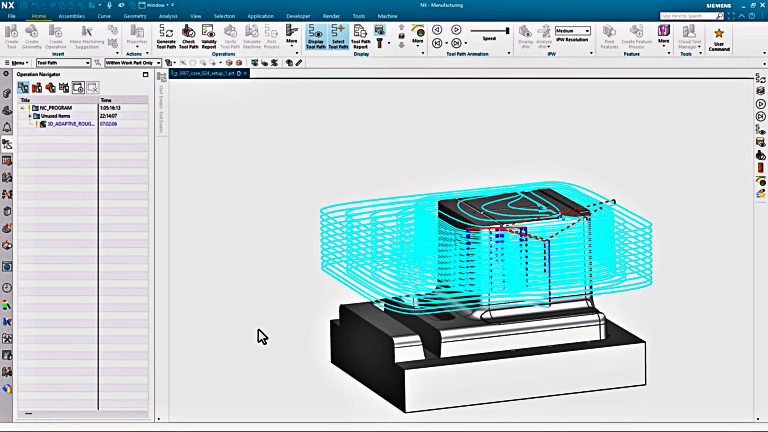Open the Validity Report
768x432 pixels.
[x=209, y=37]
